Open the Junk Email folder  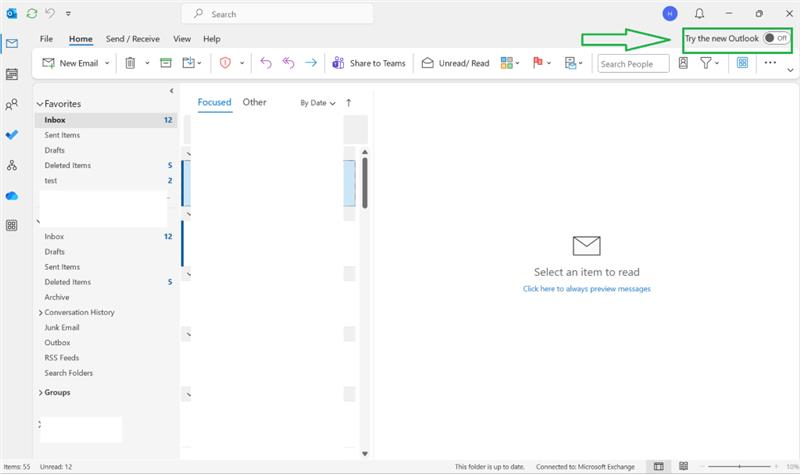[62, 328]
